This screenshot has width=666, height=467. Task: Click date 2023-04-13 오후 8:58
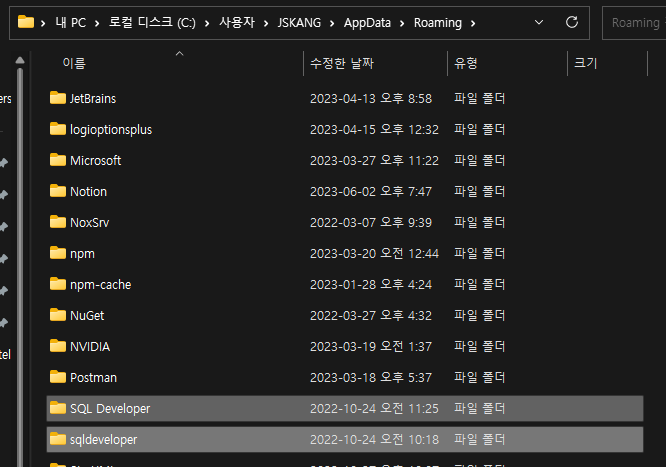pyautogui.click(x=371, y=99)
